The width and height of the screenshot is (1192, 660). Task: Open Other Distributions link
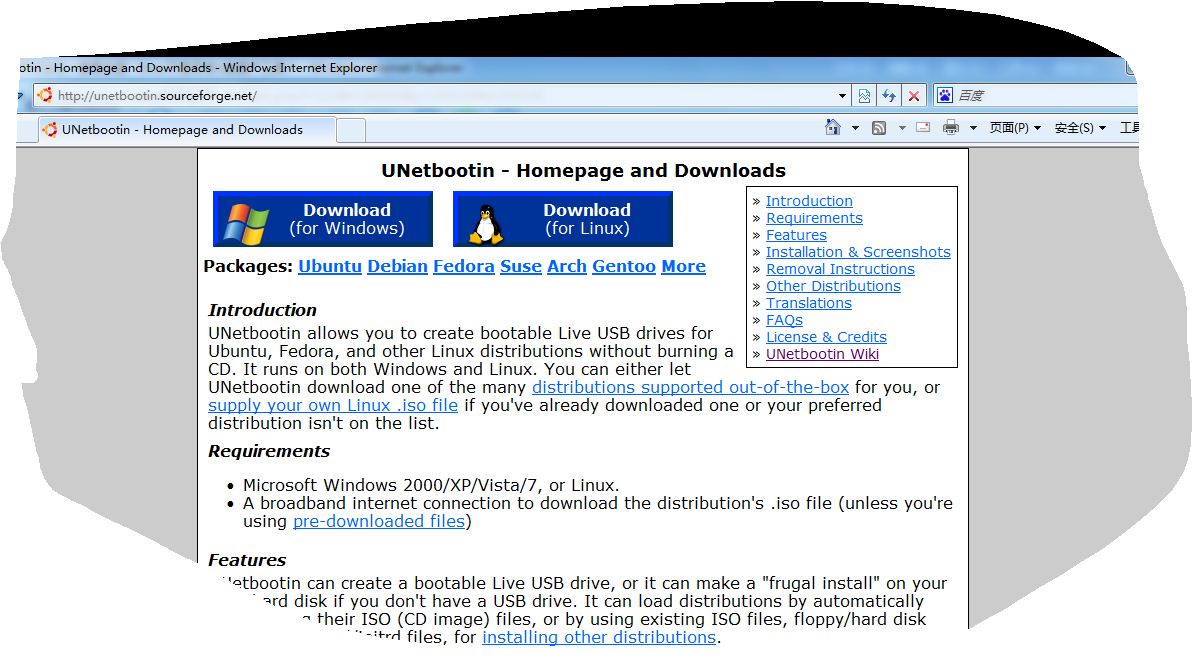click(x=833, y=286)
